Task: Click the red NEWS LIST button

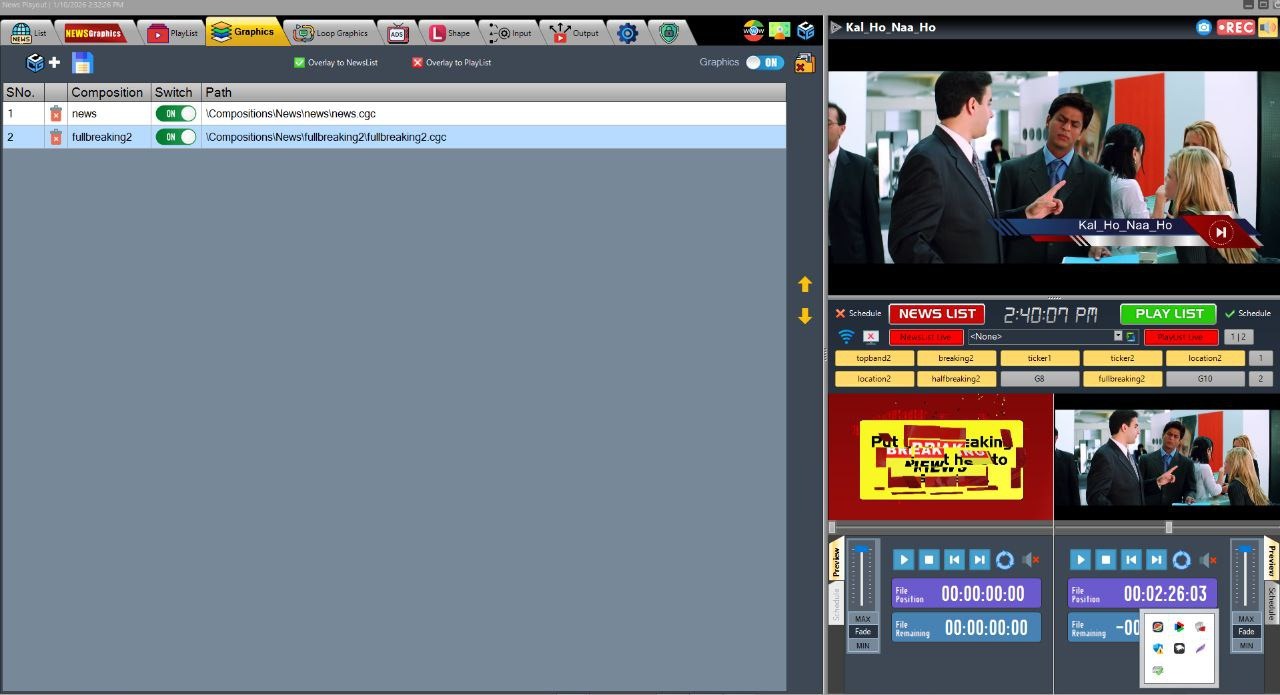Action: click(936, 314)
